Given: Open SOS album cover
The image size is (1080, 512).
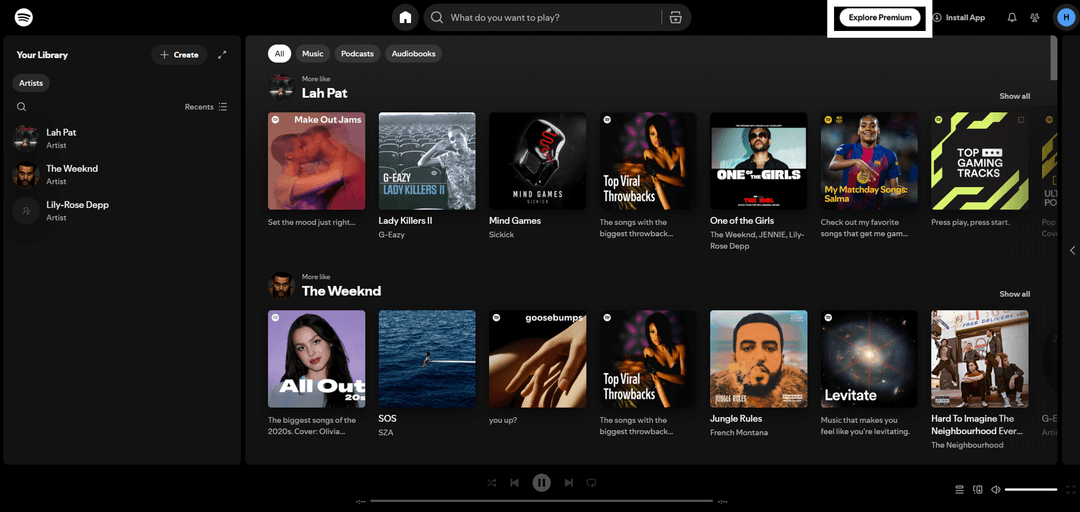Looking at the screenshot, I should coord(427,359).
